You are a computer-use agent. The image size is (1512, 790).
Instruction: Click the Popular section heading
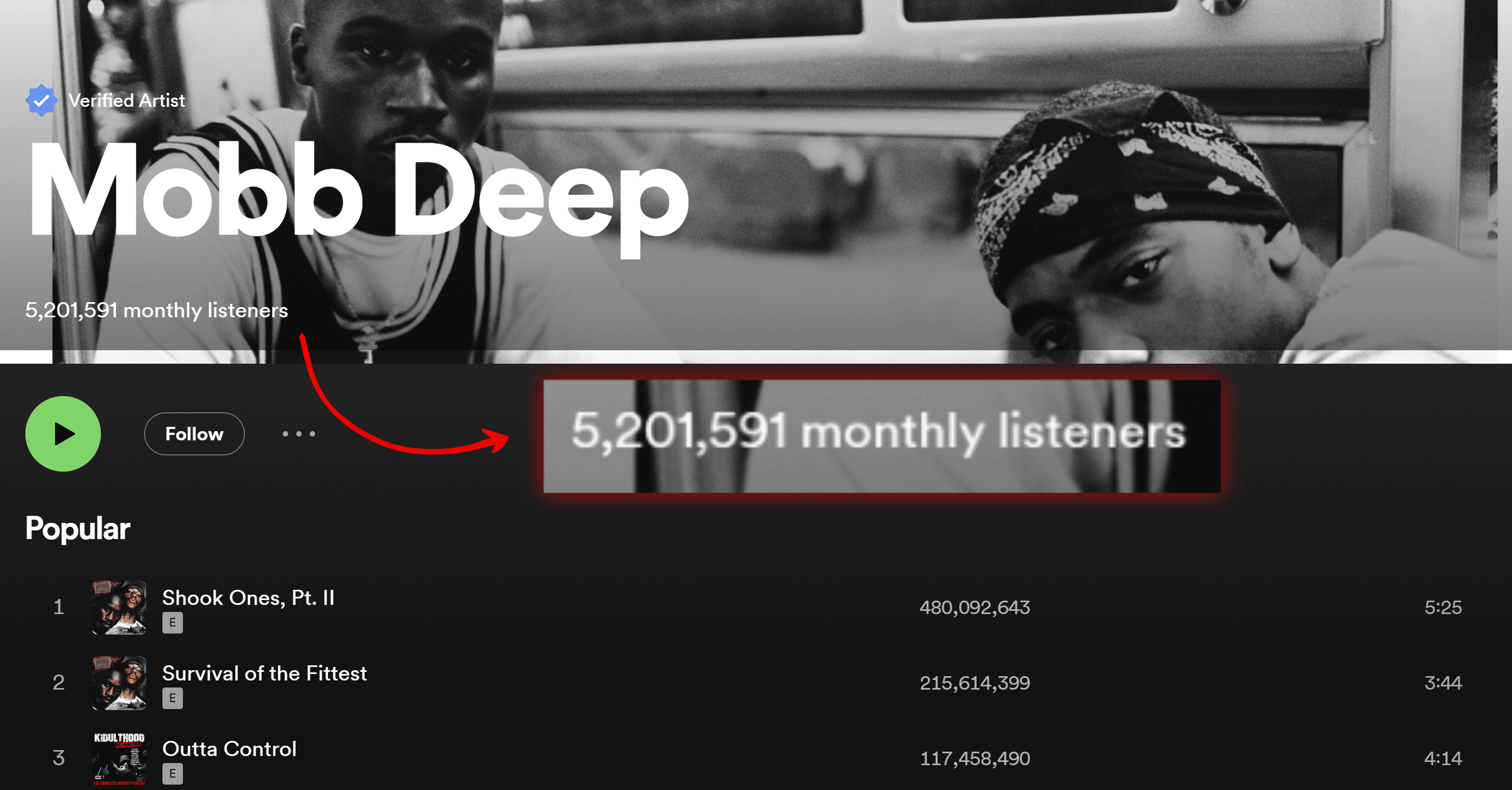pyautogui.click(x=78, y=528)
